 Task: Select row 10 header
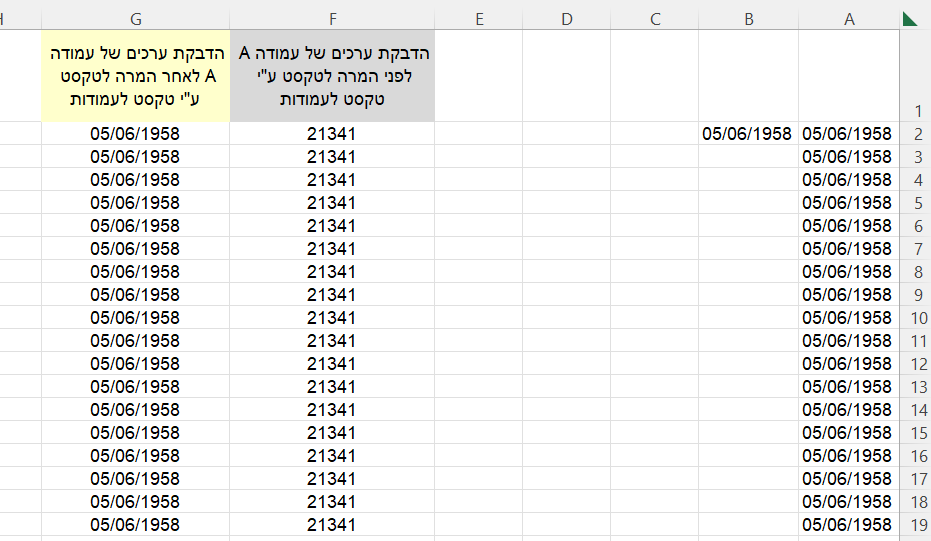[915, 318]
